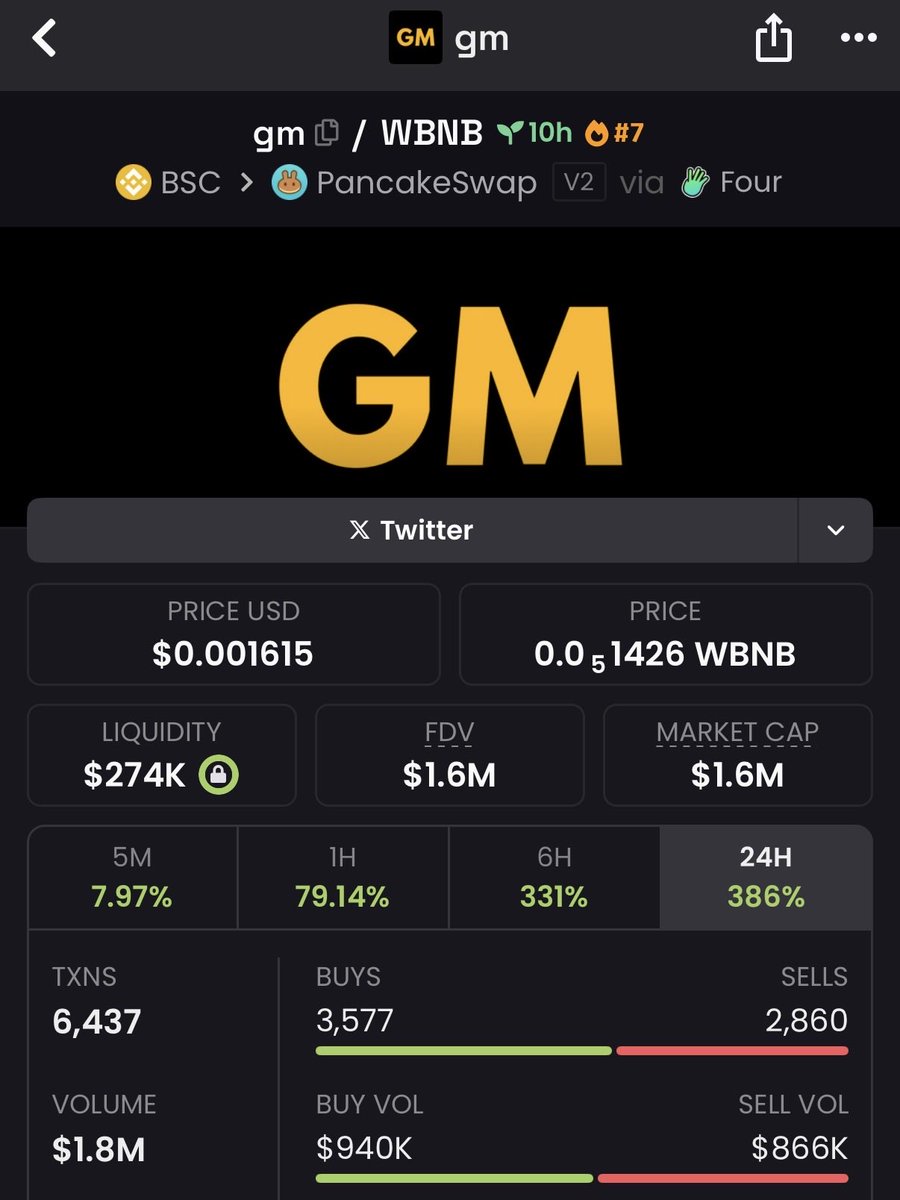Tap the BSC chain logo

point(133,183)
